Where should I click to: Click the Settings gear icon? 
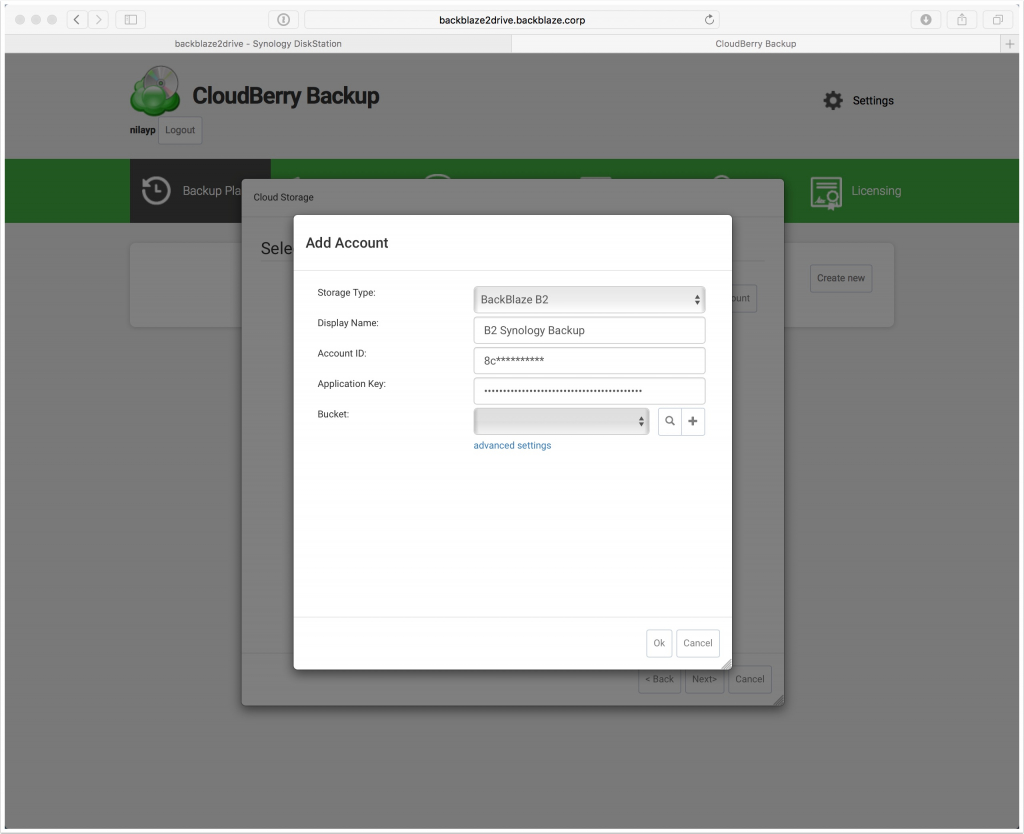coord(833,101)
